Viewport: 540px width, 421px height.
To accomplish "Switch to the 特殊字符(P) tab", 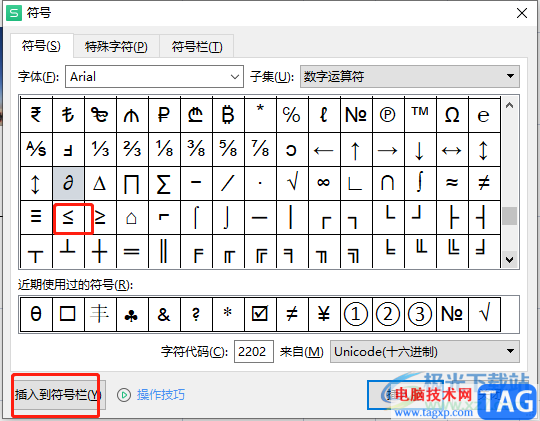I will [x=116, y=47].
